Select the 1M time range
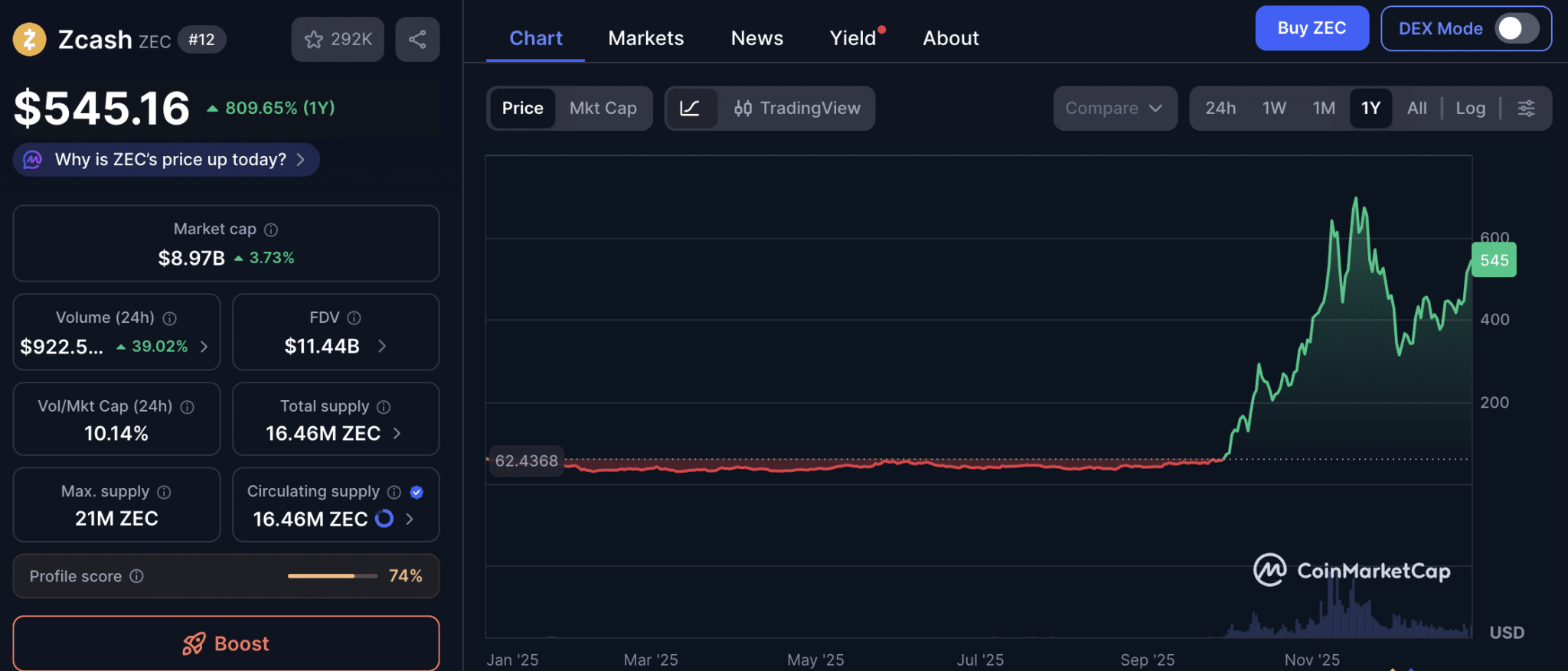Viewport: 1568px width, 671px height. click(1323, 109)
